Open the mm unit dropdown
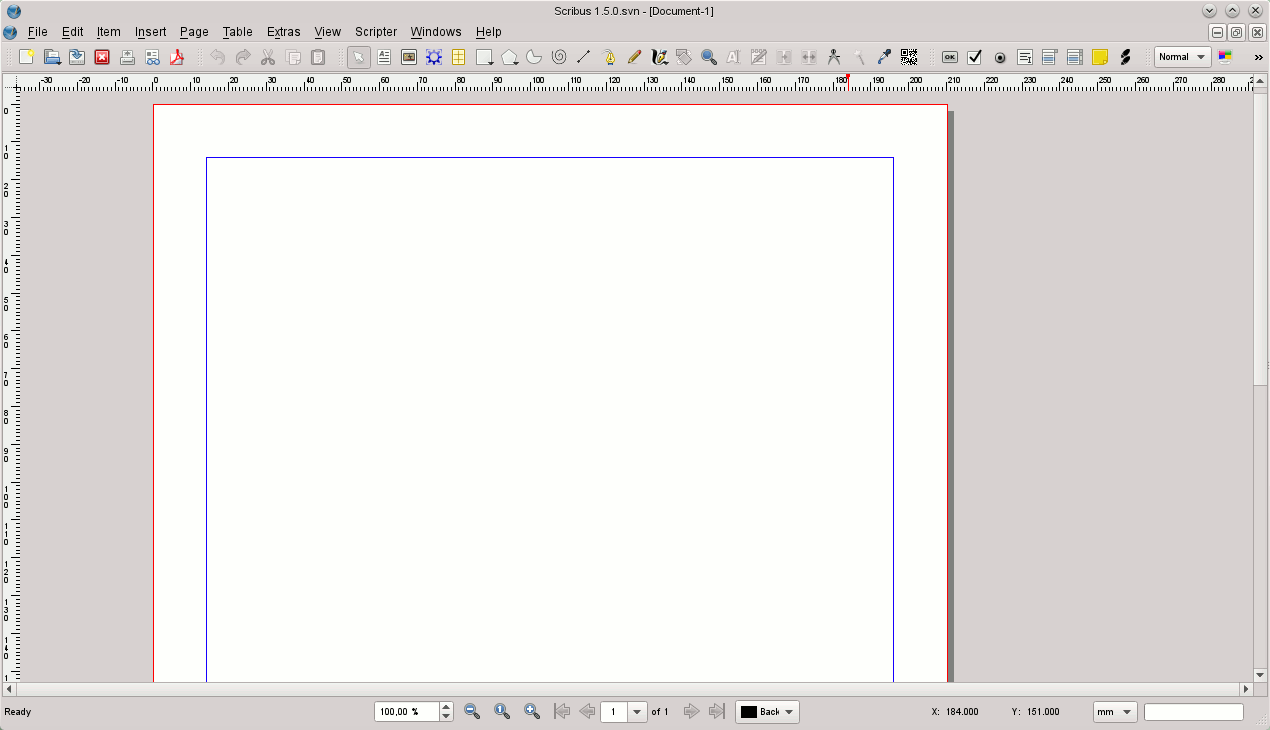This screenshot has width=1270, height=730. (x=1115, y=712)
